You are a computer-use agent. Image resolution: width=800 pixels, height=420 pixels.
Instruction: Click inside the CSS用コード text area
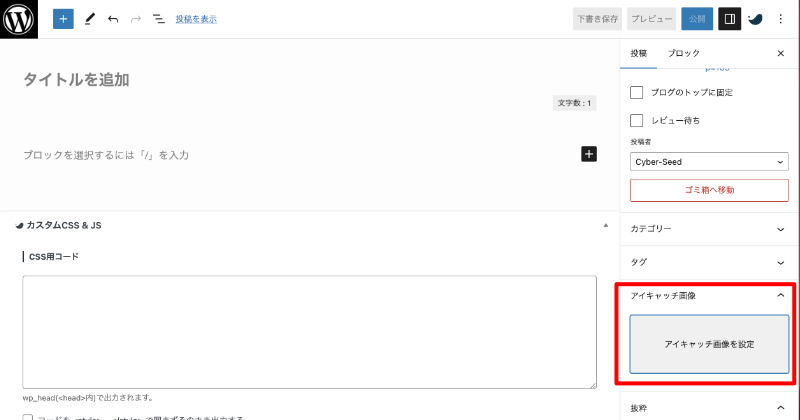point(309,332)
